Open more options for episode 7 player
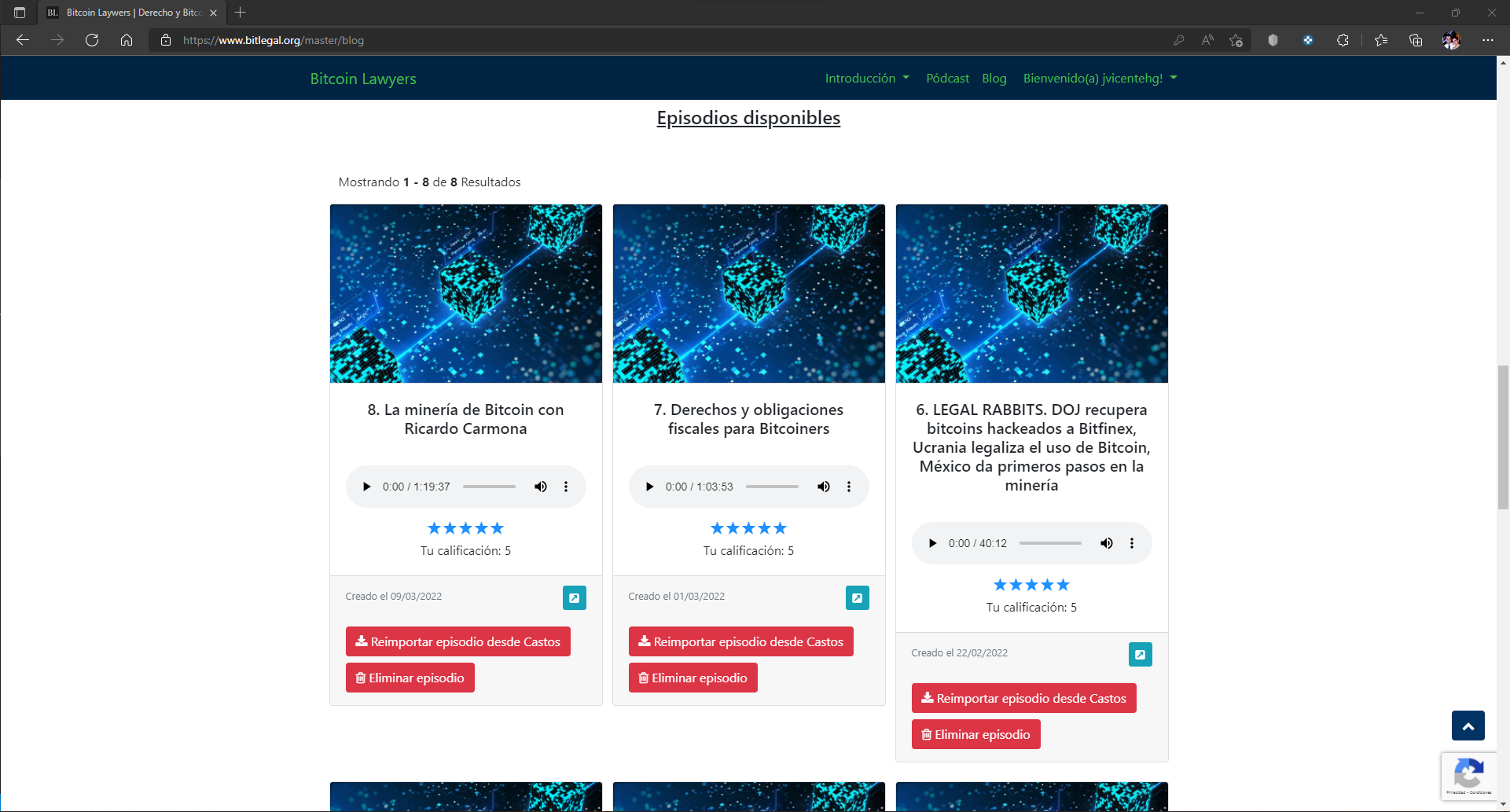 [x=849, y=487]
